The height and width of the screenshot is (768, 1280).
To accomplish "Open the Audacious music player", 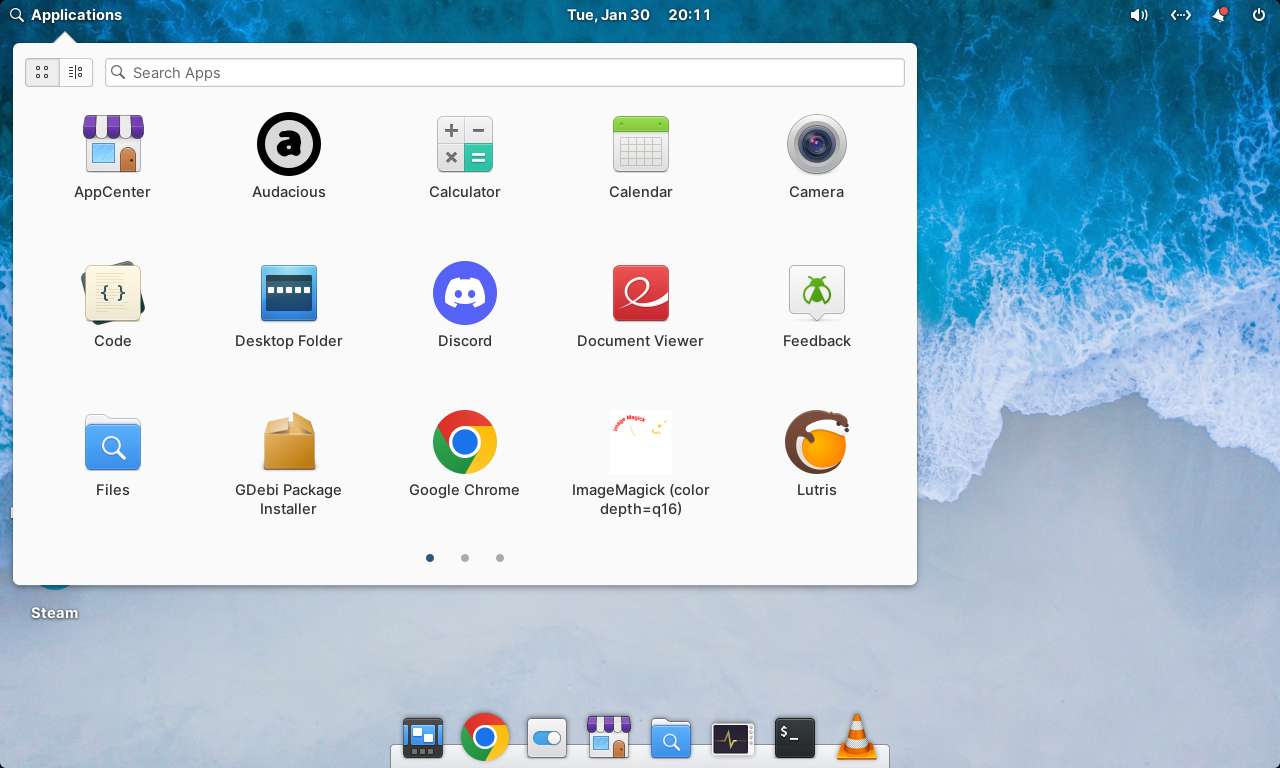I will pyautogui.click(x=289, y=157).
